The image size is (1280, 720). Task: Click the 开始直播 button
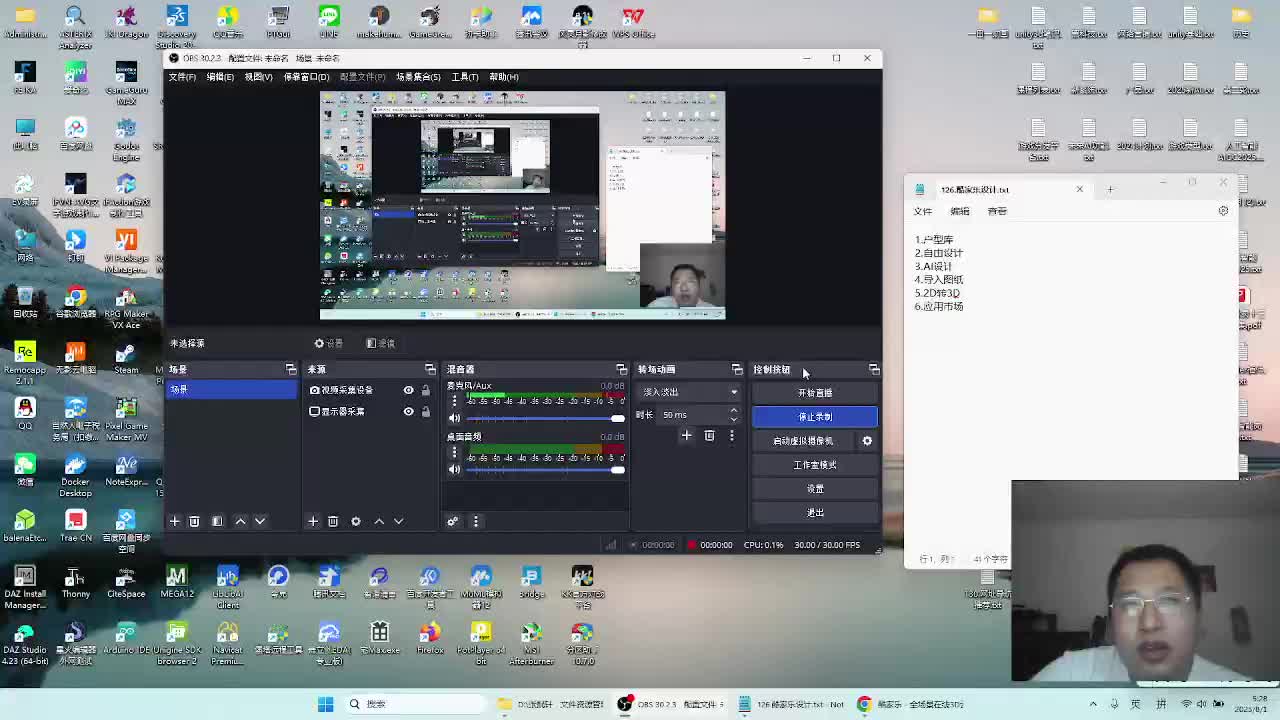pyautogui.click(x=814, y=393)
